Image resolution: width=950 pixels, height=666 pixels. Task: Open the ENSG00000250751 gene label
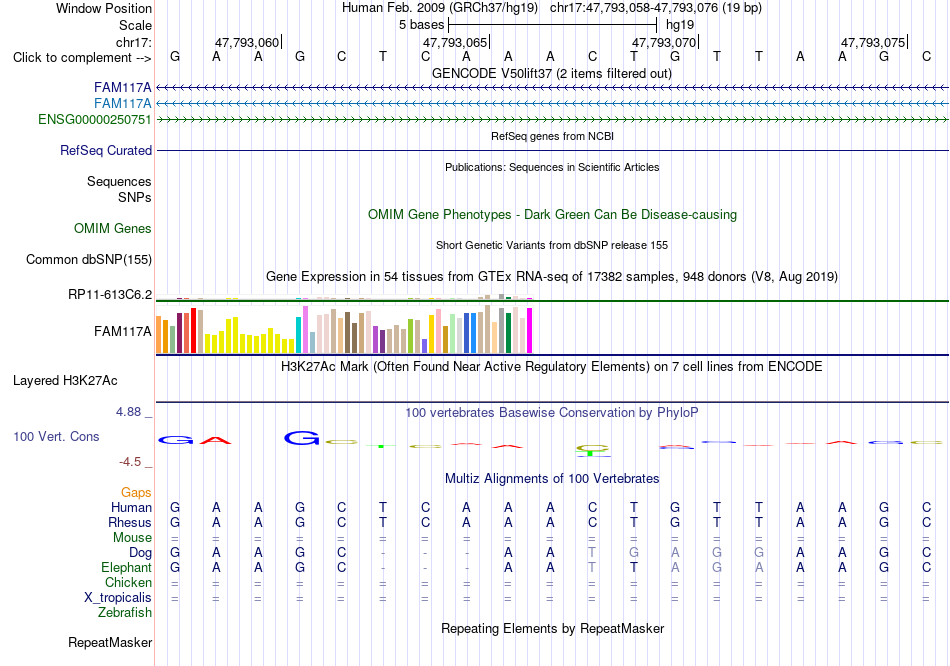coord(95,119)
